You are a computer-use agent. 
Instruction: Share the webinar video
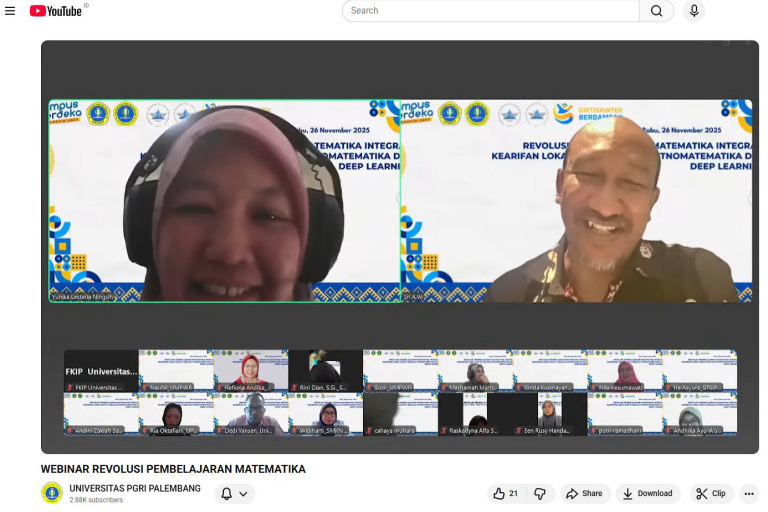584,493
